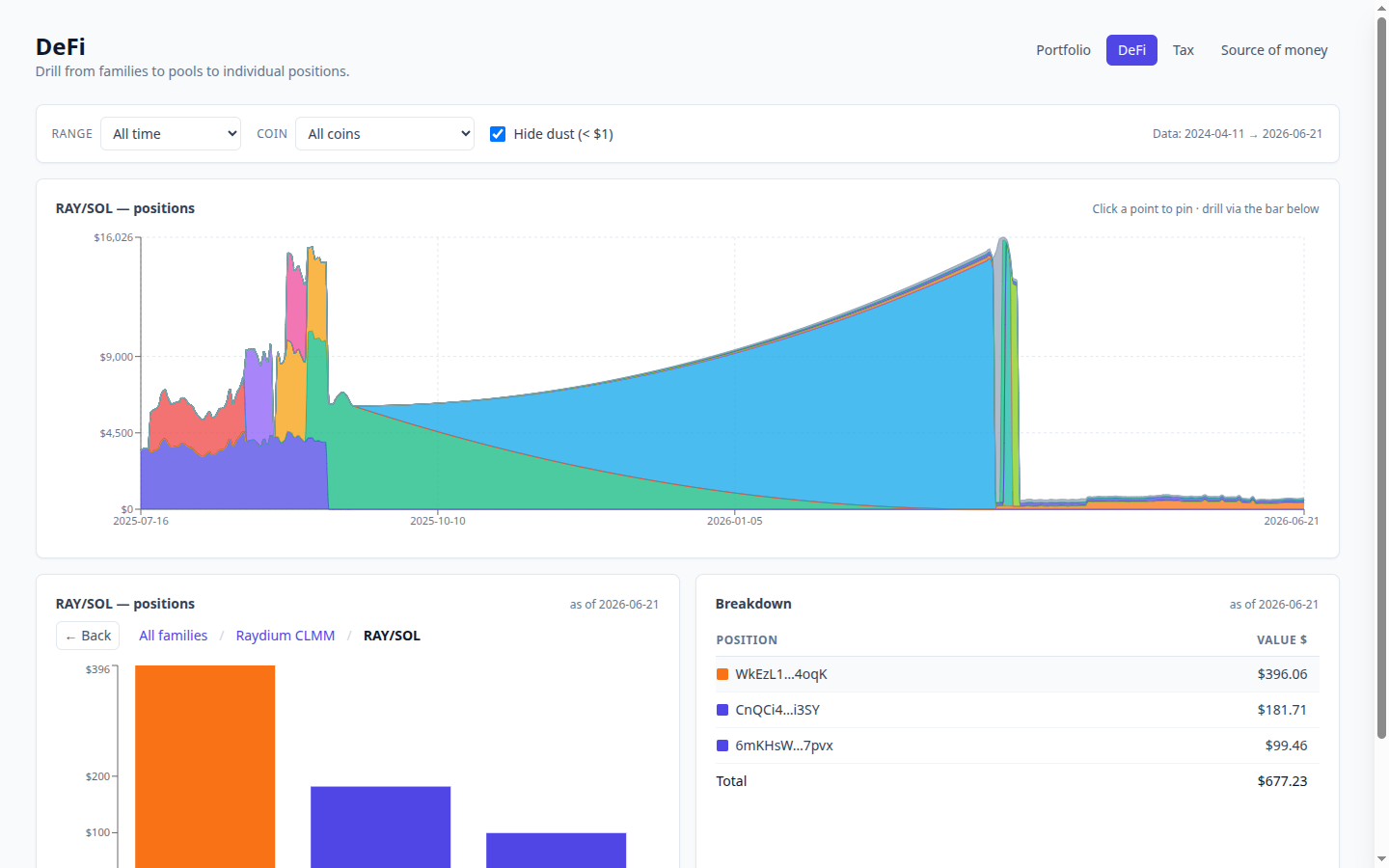Viewport: 1389px width, 868px height.
Task: Open the All time range dropdown
Action: [171, 134]
